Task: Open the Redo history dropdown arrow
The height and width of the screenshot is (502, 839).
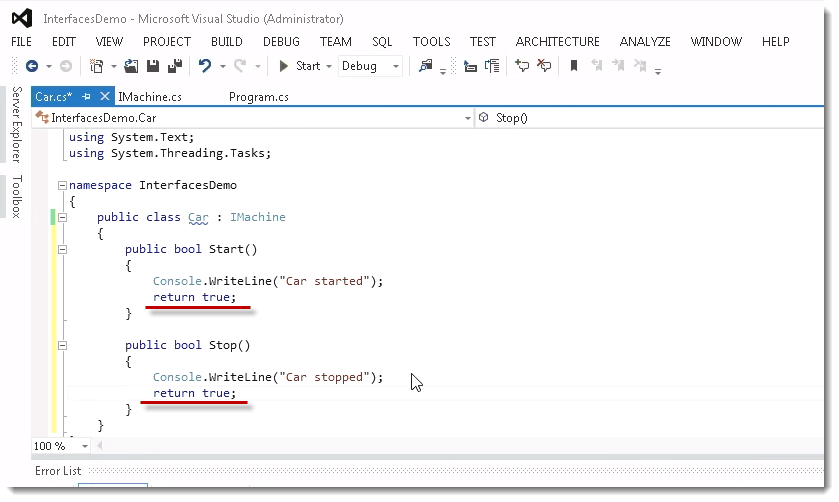Action: tap(257, 67)
